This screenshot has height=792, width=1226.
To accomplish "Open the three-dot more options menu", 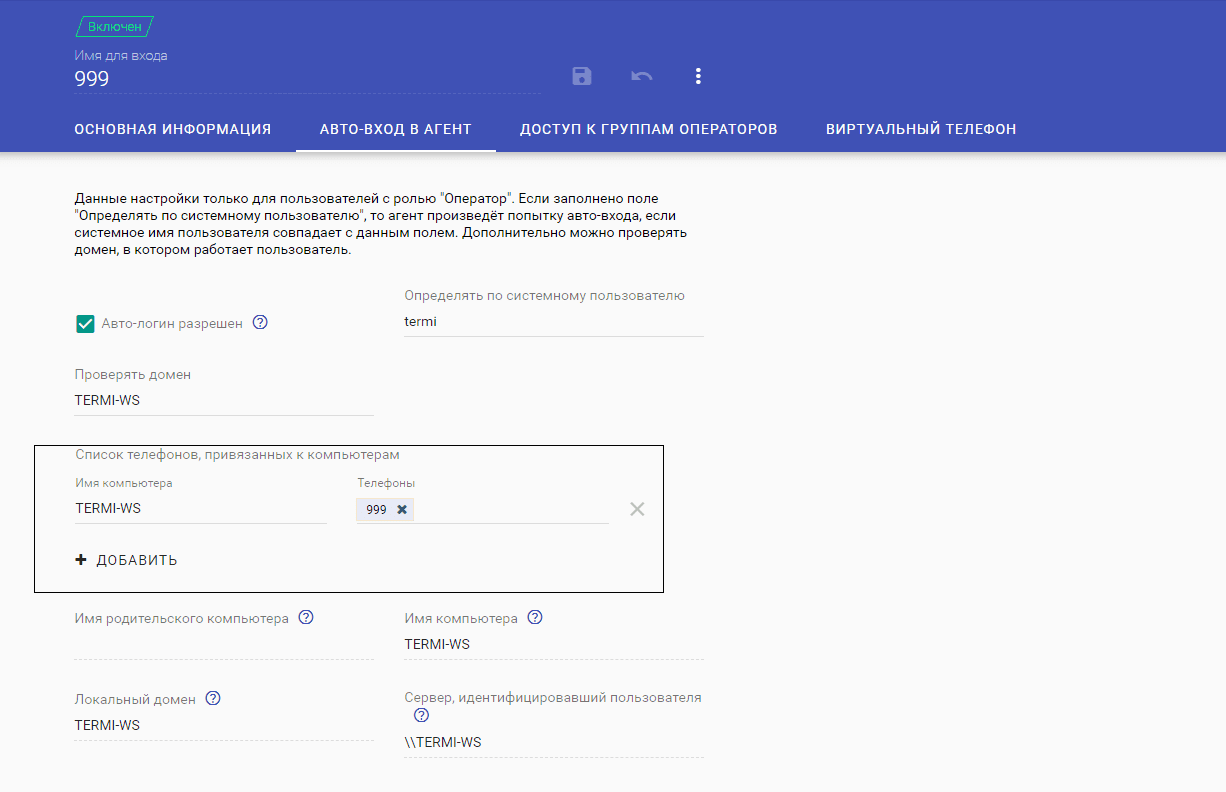I will 698,76.
